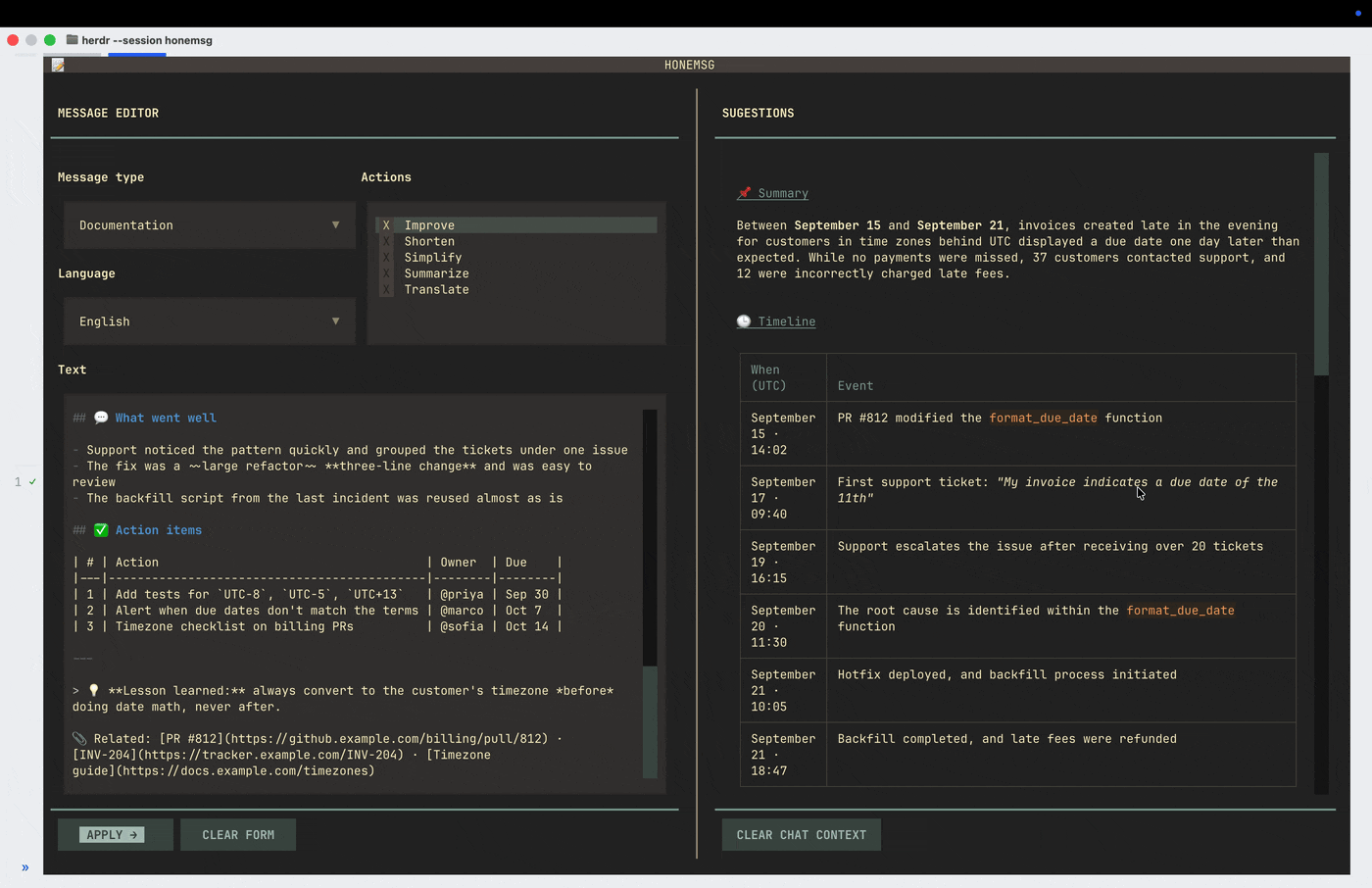Click the double chevron icon at bottom left
1372x888 pixels.
(x=24, y=867)
